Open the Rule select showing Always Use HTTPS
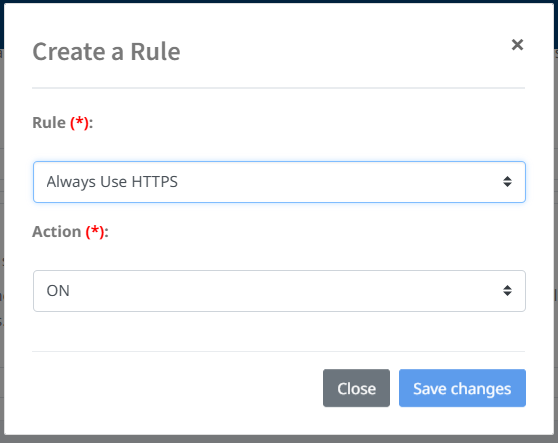Screen dimensions: 558x443 coord(279,182)
